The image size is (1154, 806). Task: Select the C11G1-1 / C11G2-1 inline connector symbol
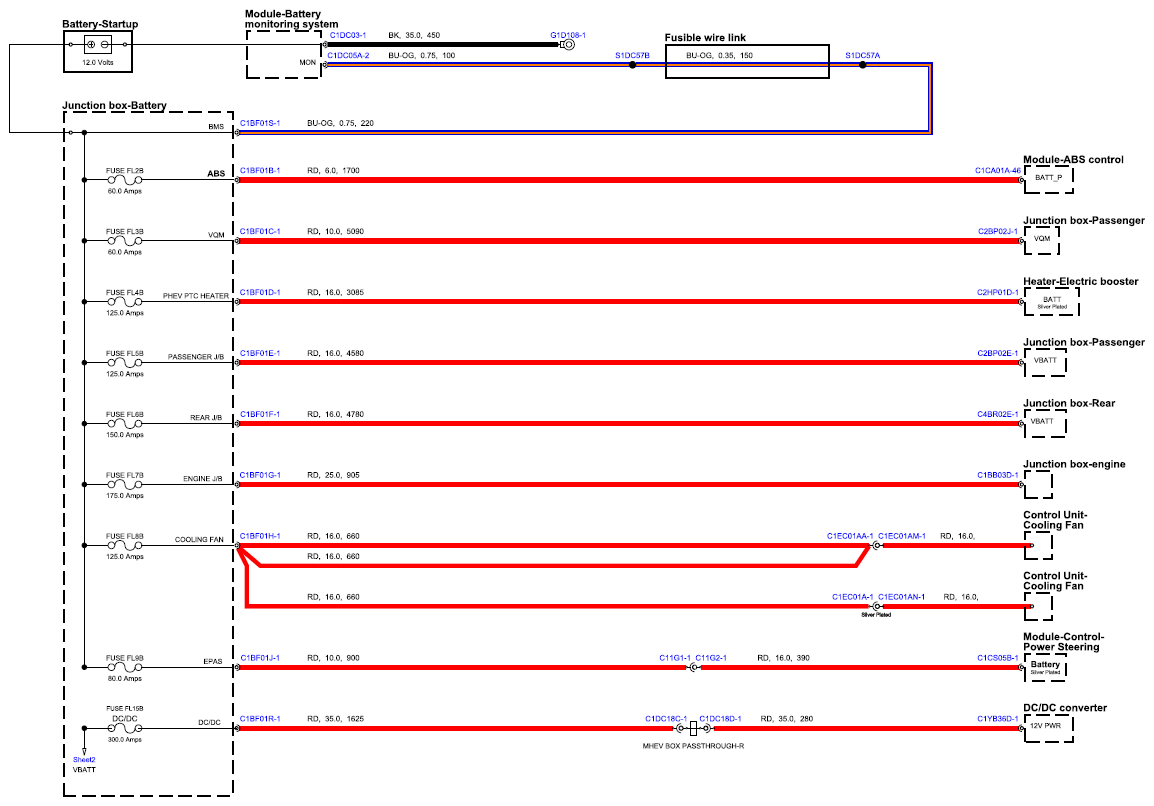[693, 668]
